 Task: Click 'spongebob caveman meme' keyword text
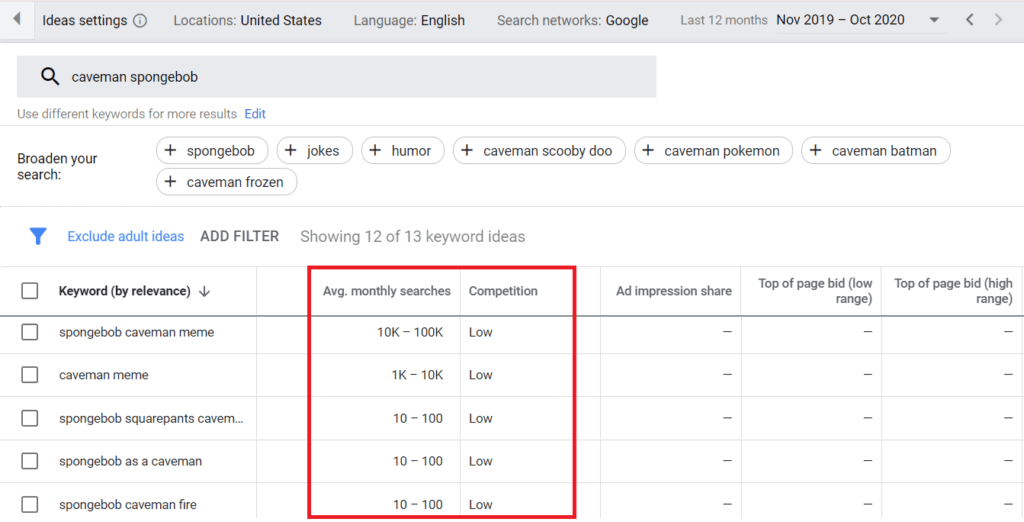[x=136, y=332]
